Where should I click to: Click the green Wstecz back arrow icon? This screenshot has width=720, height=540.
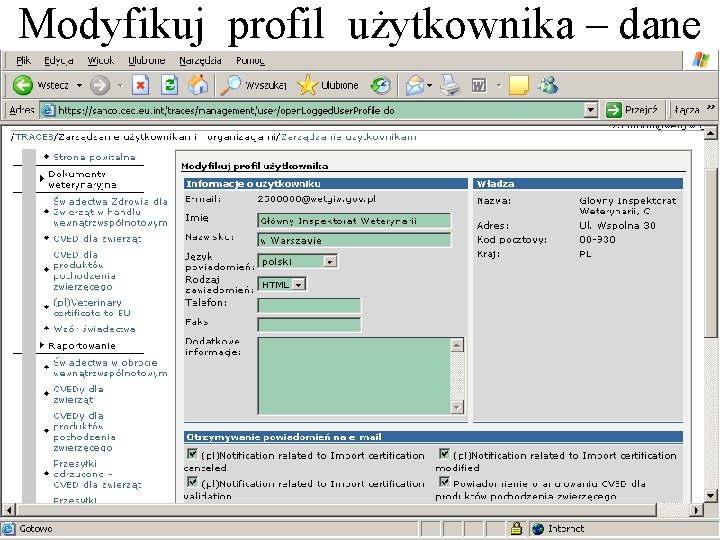(x=22, y=85)
